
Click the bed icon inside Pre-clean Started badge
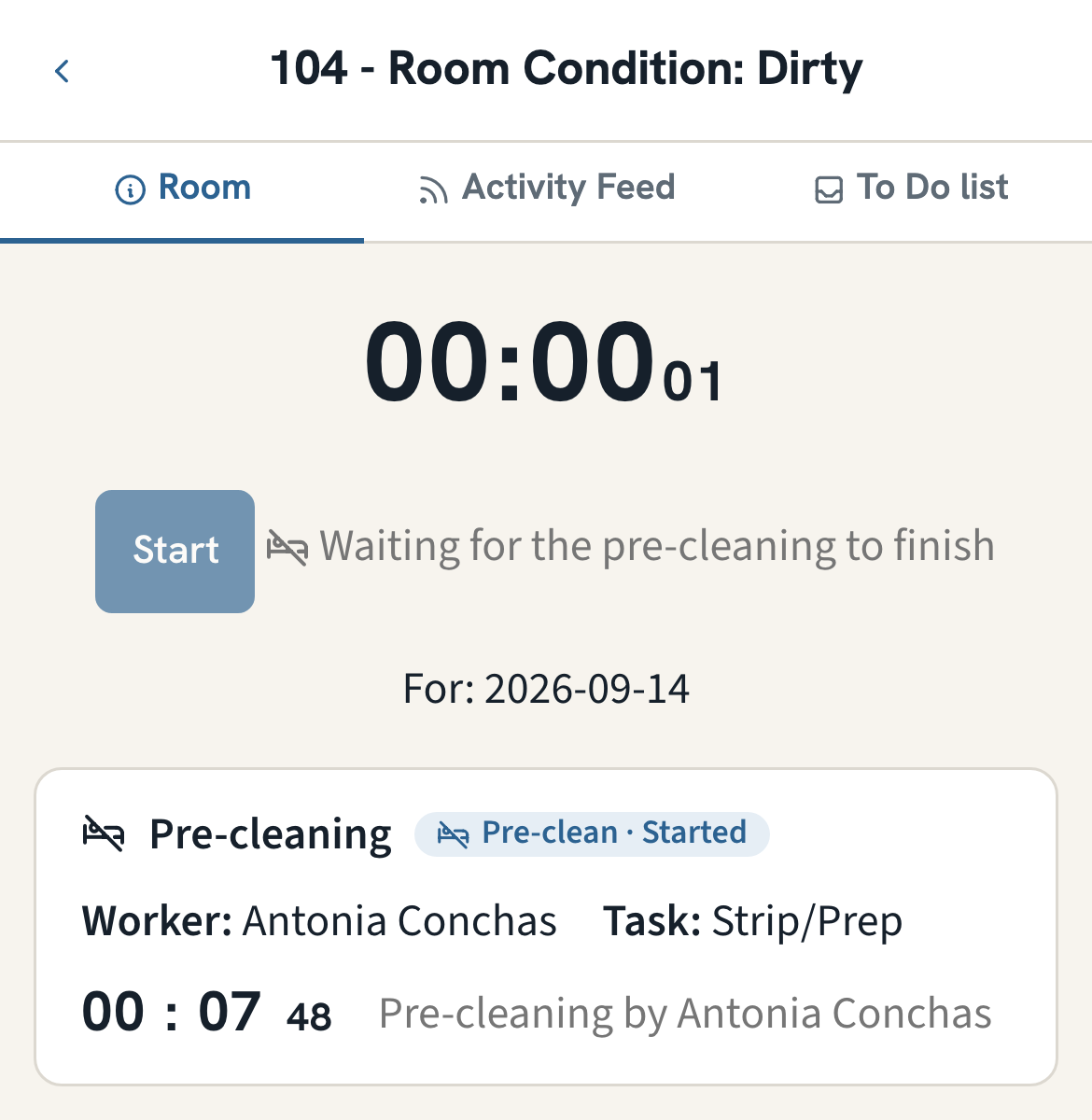pos(454,834)
